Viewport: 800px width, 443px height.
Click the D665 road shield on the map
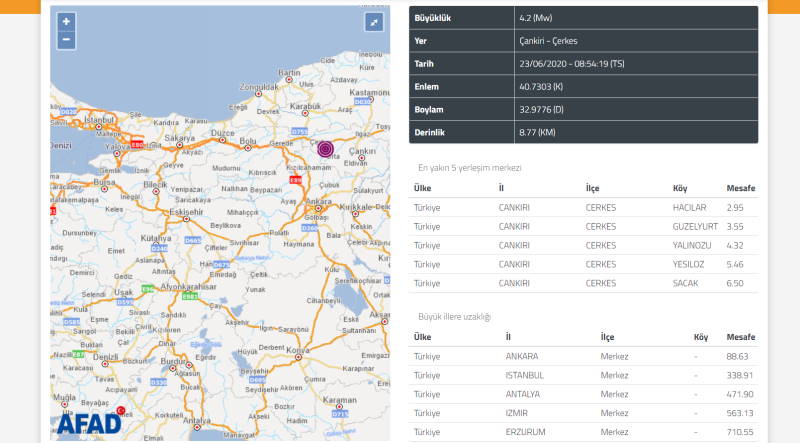(193, 241)
